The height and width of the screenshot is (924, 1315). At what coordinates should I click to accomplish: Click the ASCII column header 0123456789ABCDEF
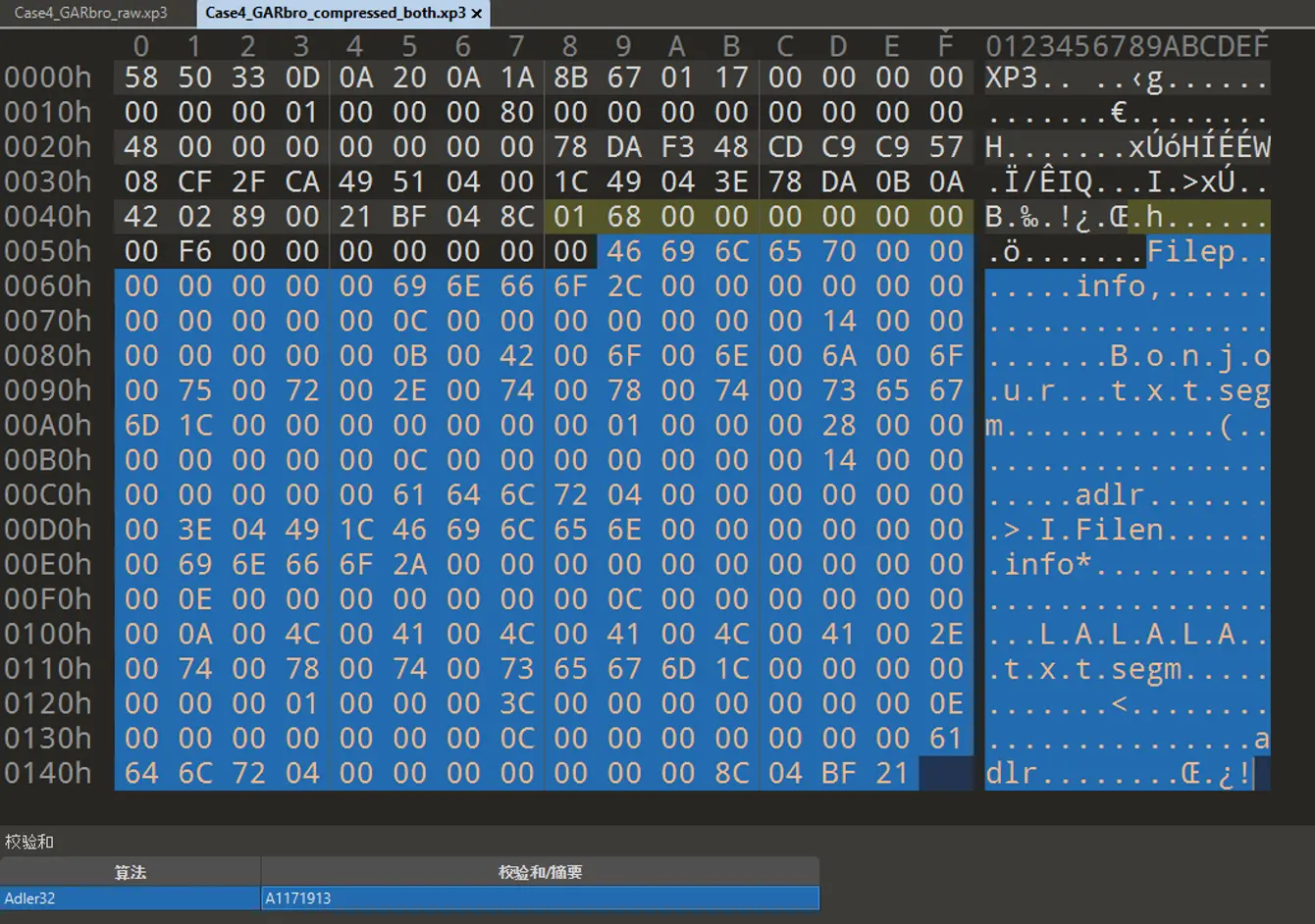click(1127, 46)
